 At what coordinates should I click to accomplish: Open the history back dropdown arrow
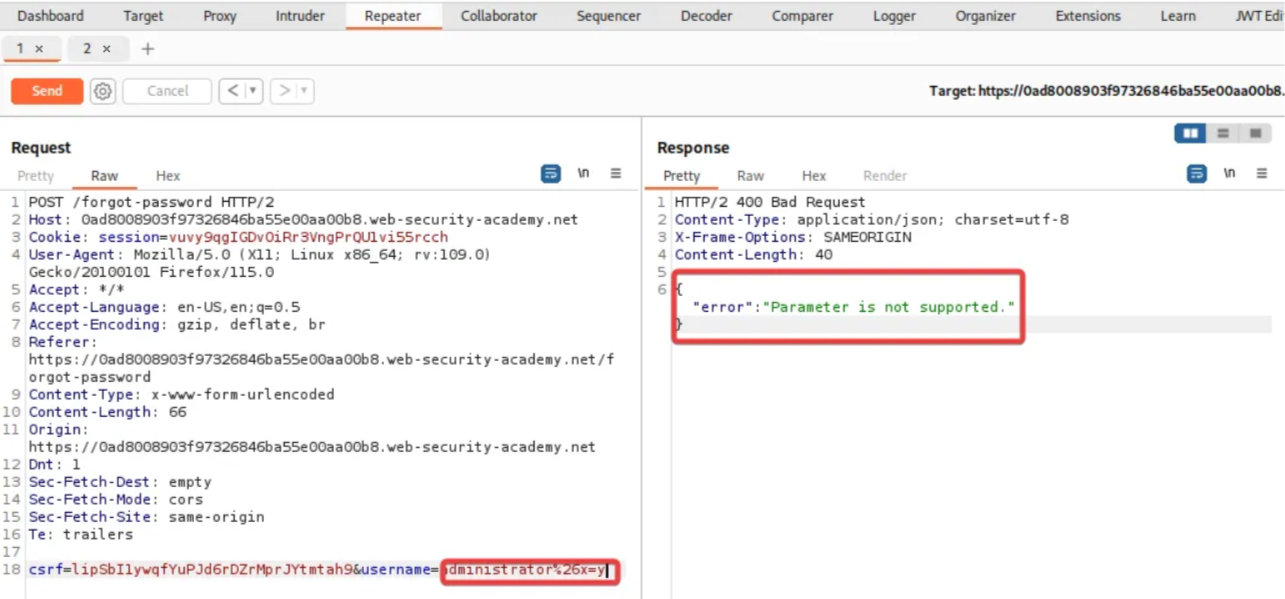coord(253,91)
